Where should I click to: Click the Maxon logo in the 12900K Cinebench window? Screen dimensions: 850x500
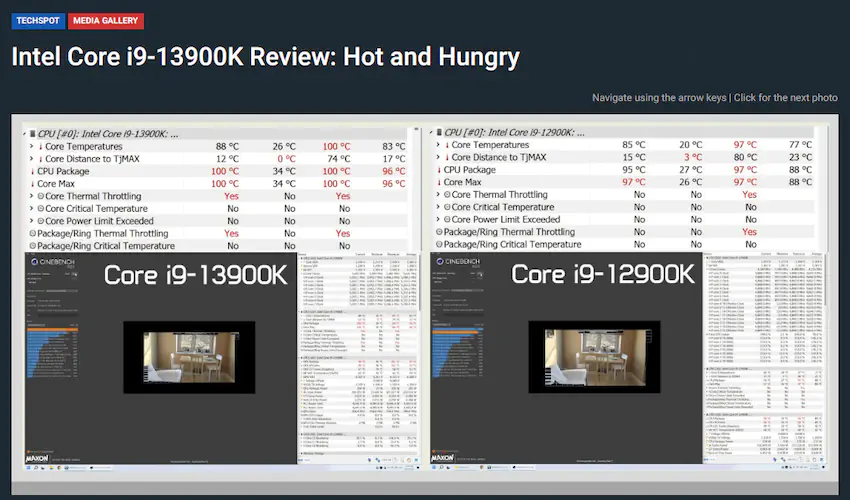click(443, 458)
